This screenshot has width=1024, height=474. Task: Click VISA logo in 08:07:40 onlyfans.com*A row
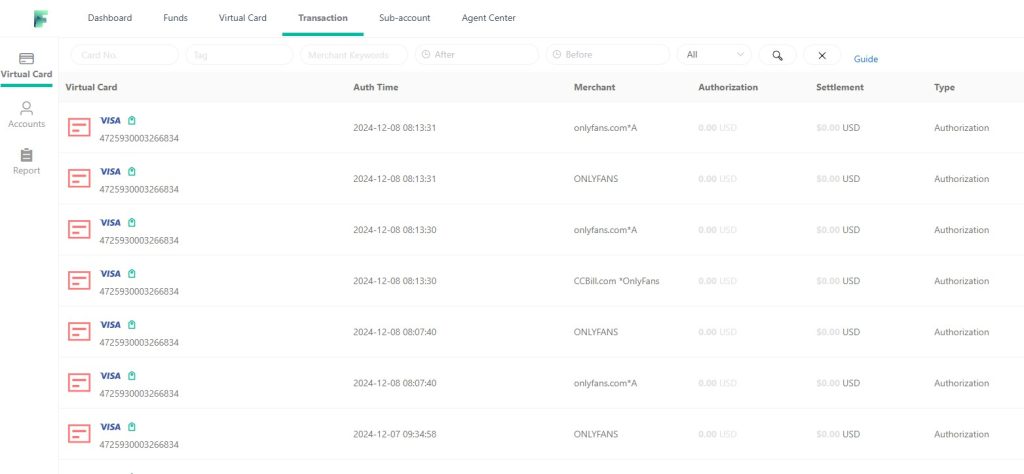coord(110,375)
